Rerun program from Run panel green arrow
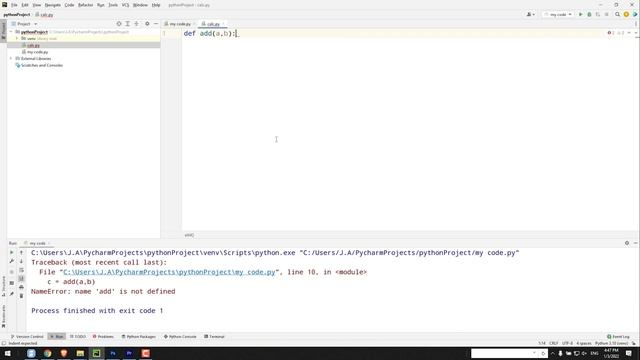The image size is (640, 360). coord(11,253)
